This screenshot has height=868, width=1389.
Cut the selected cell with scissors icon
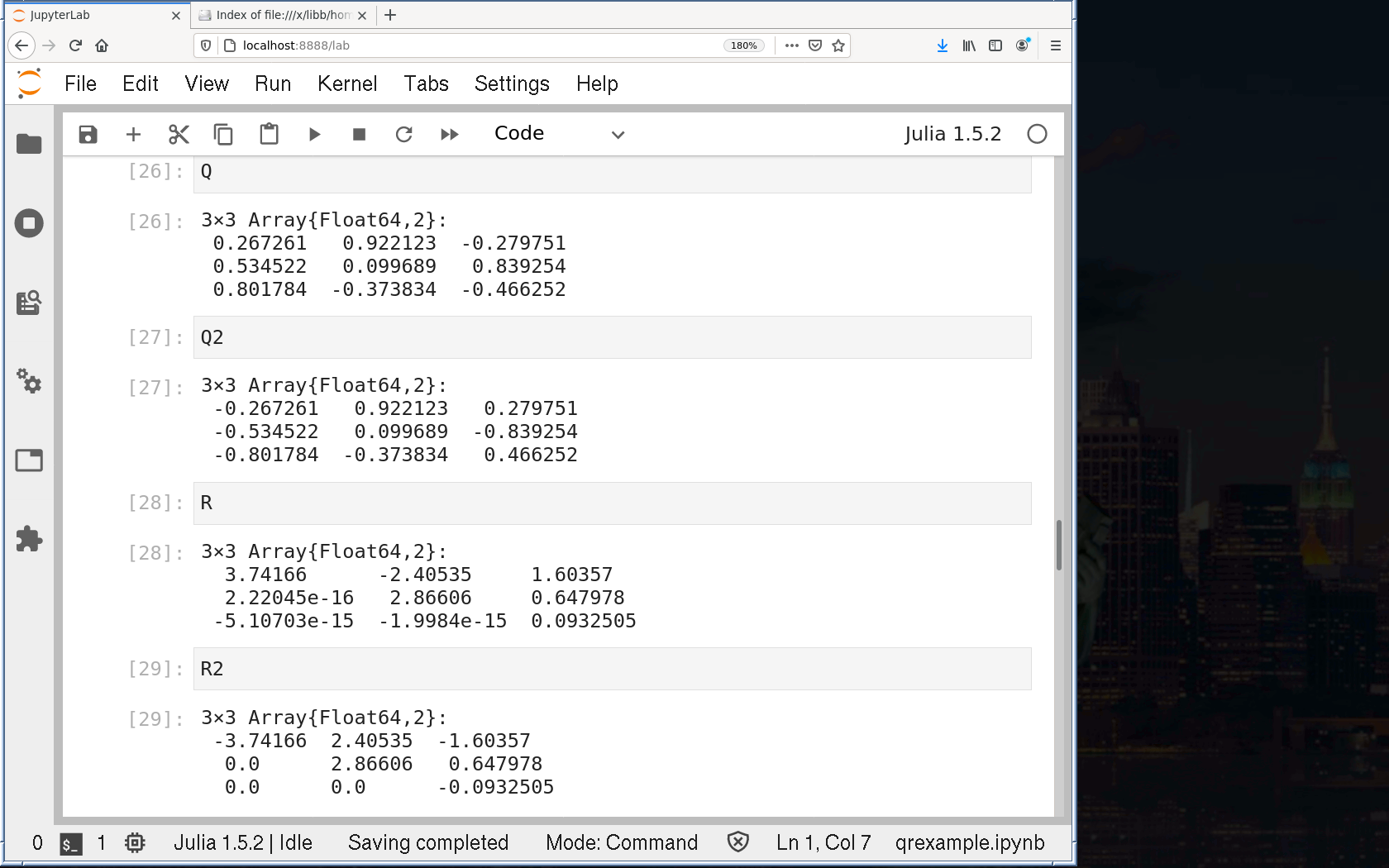point(179,134)
